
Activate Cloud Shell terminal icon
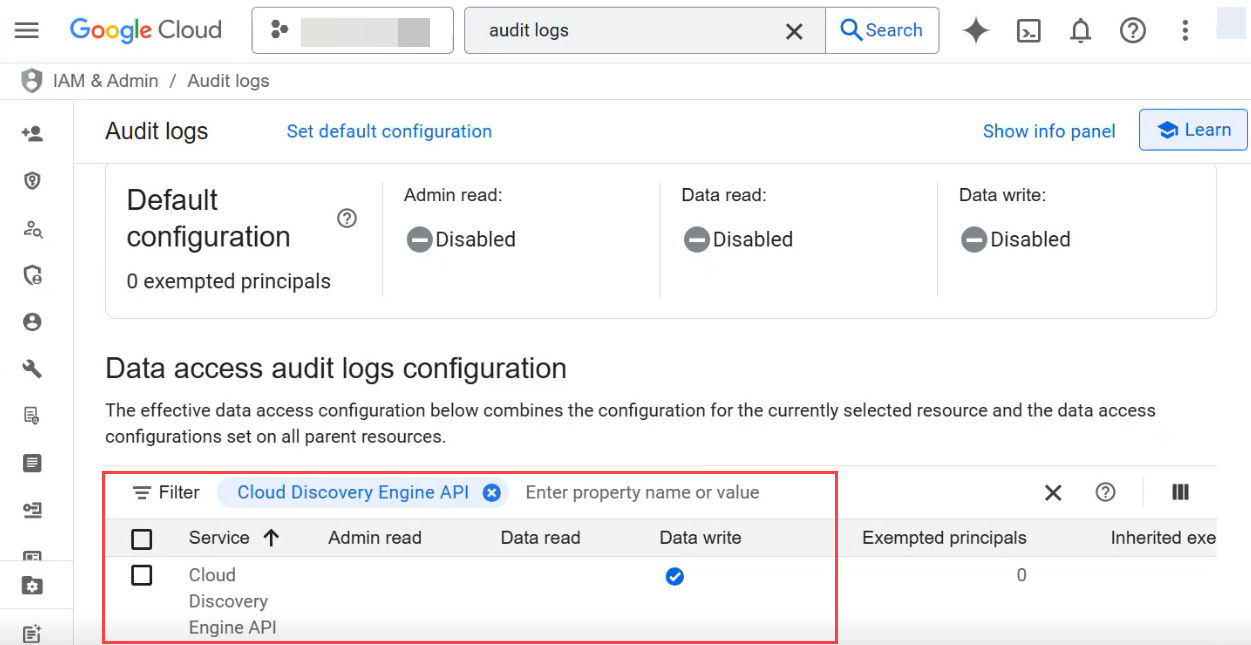pyautogui.click(x=1028, y=31)
